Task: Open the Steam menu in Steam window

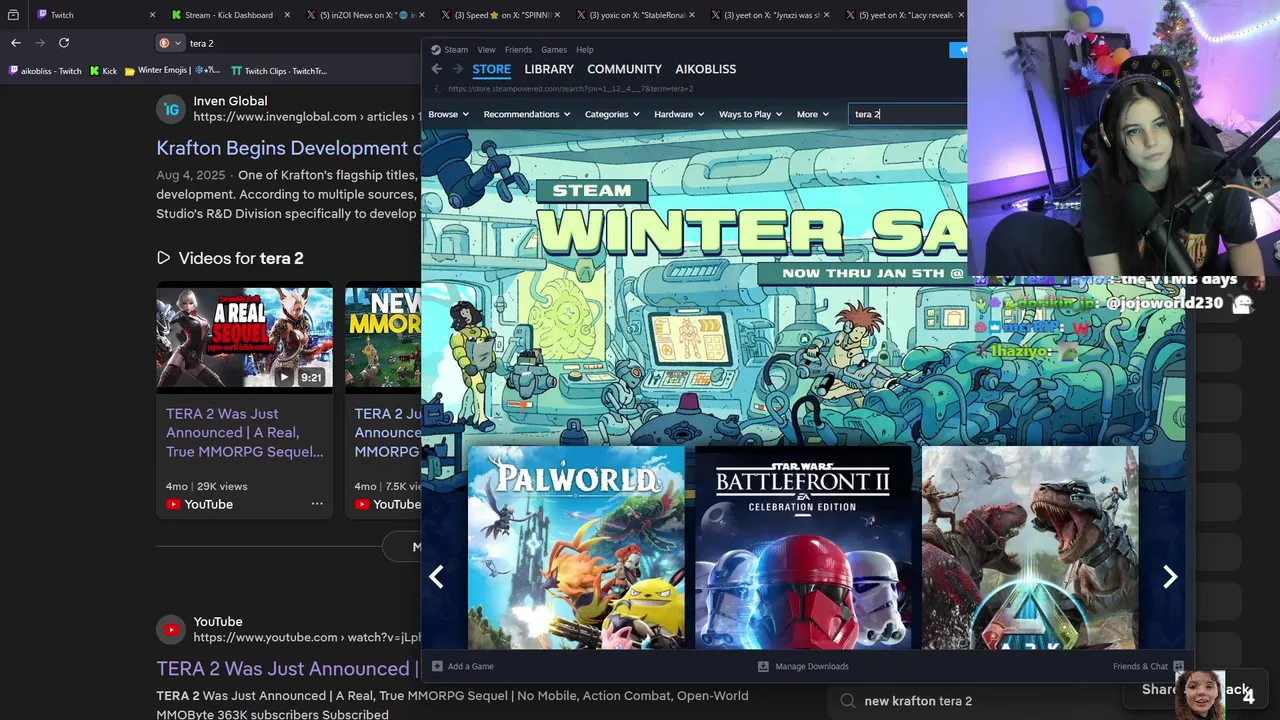Action: 455,49
